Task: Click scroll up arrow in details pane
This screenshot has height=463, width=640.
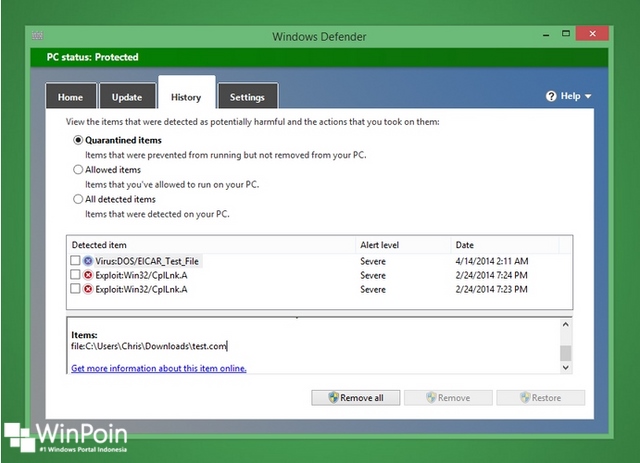Action: pos(565,325)
